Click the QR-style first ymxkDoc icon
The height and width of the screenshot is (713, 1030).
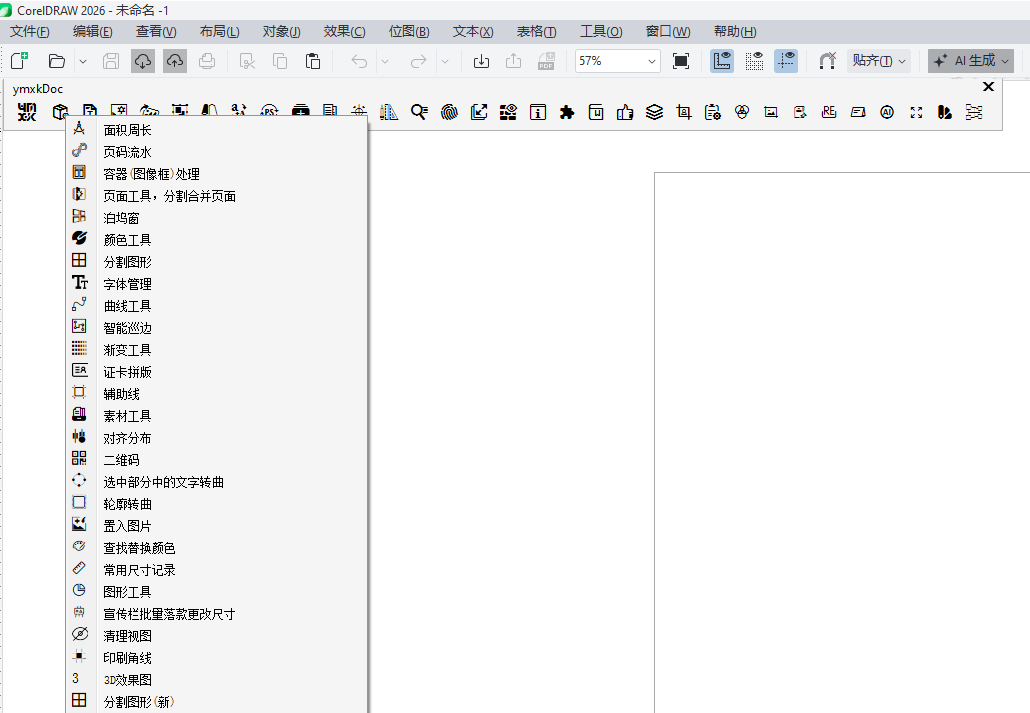point(27,112)
